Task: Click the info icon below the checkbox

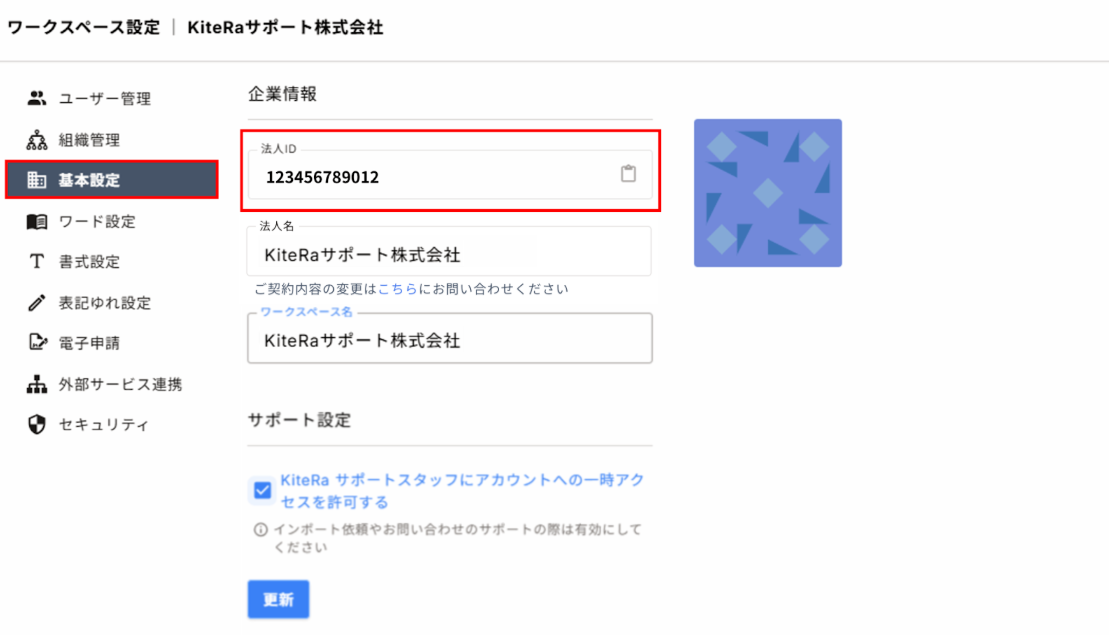Action: point(261,529)
